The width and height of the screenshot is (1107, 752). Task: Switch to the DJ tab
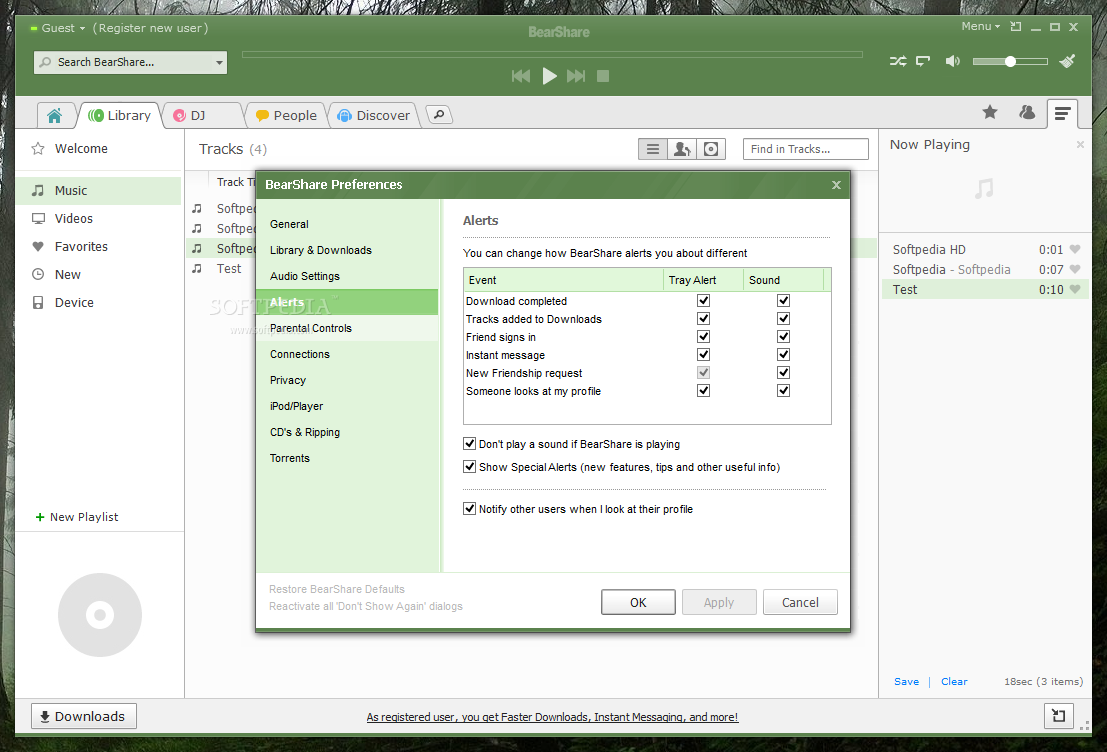point(201,115)
